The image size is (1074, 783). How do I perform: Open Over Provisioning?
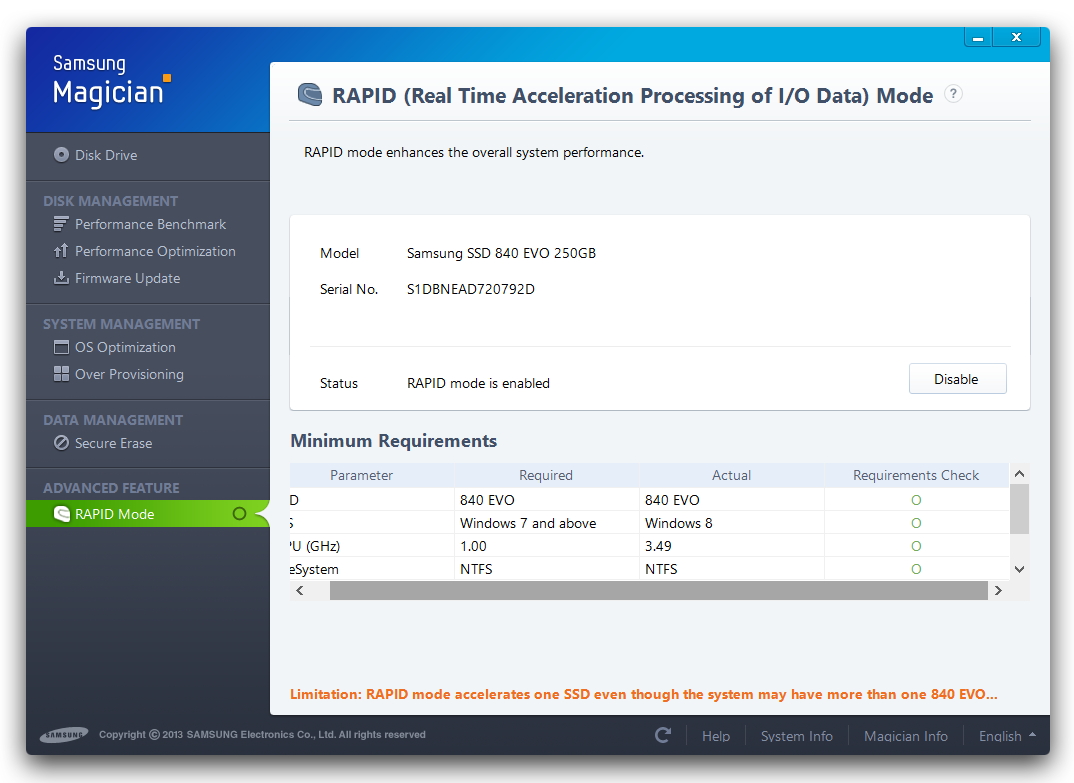[x=129, y=374]
